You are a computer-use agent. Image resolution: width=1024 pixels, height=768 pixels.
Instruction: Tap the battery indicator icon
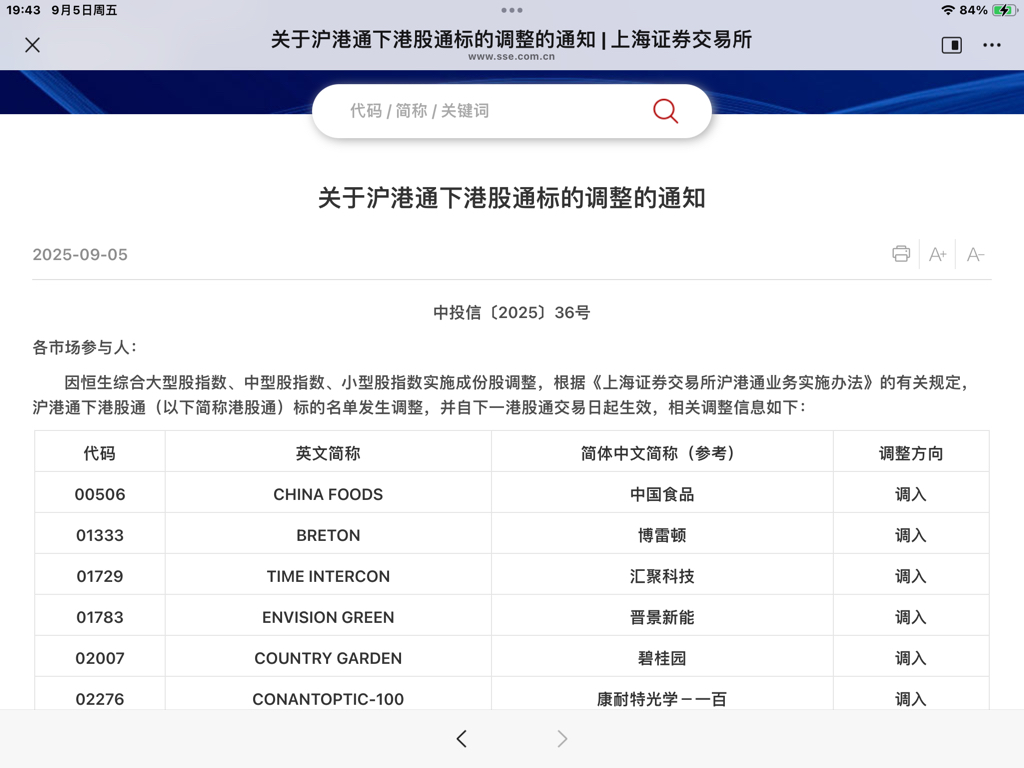1004,10
